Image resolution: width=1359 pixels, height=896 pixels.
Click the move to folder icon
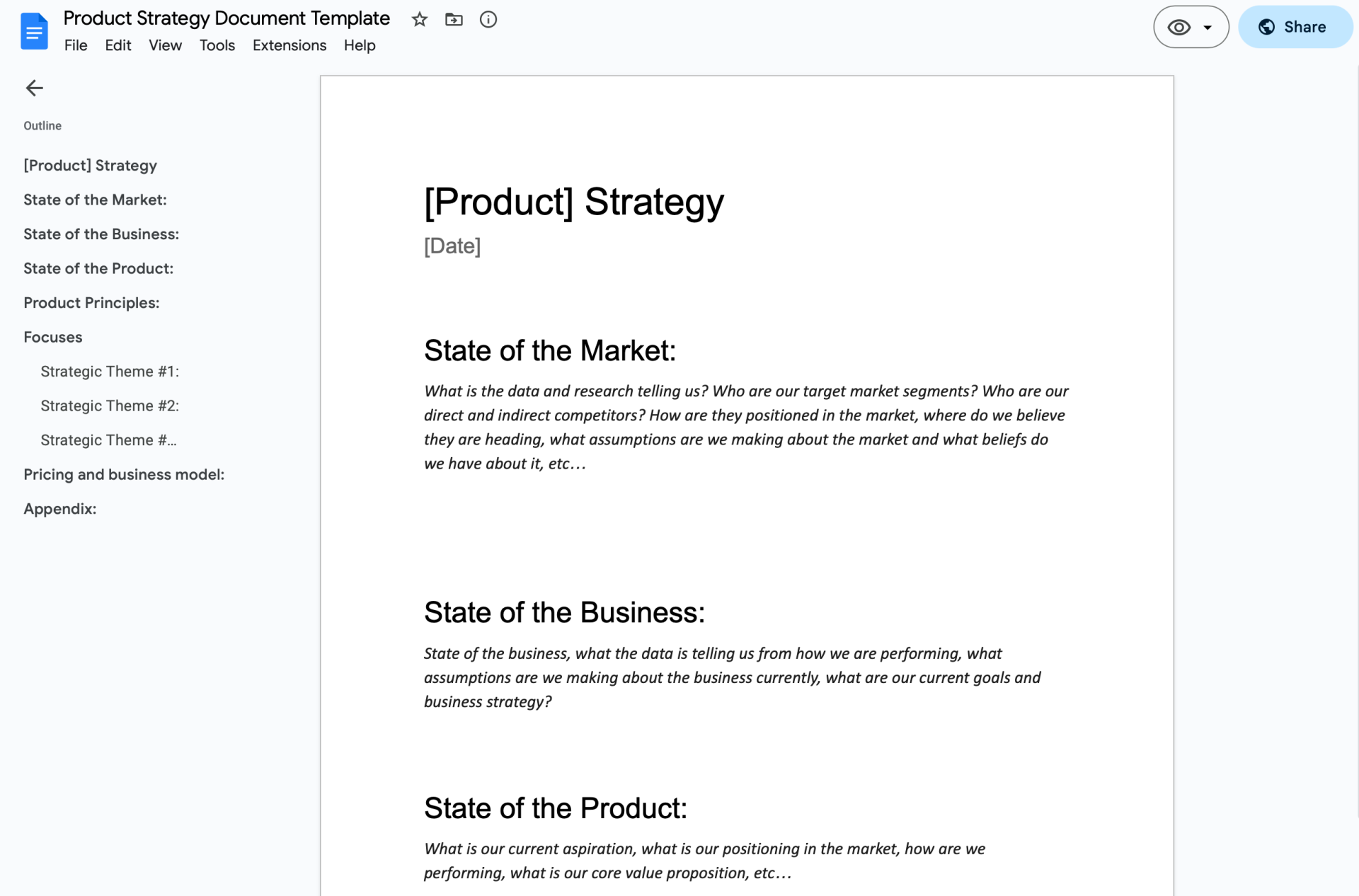coord(454,20)
